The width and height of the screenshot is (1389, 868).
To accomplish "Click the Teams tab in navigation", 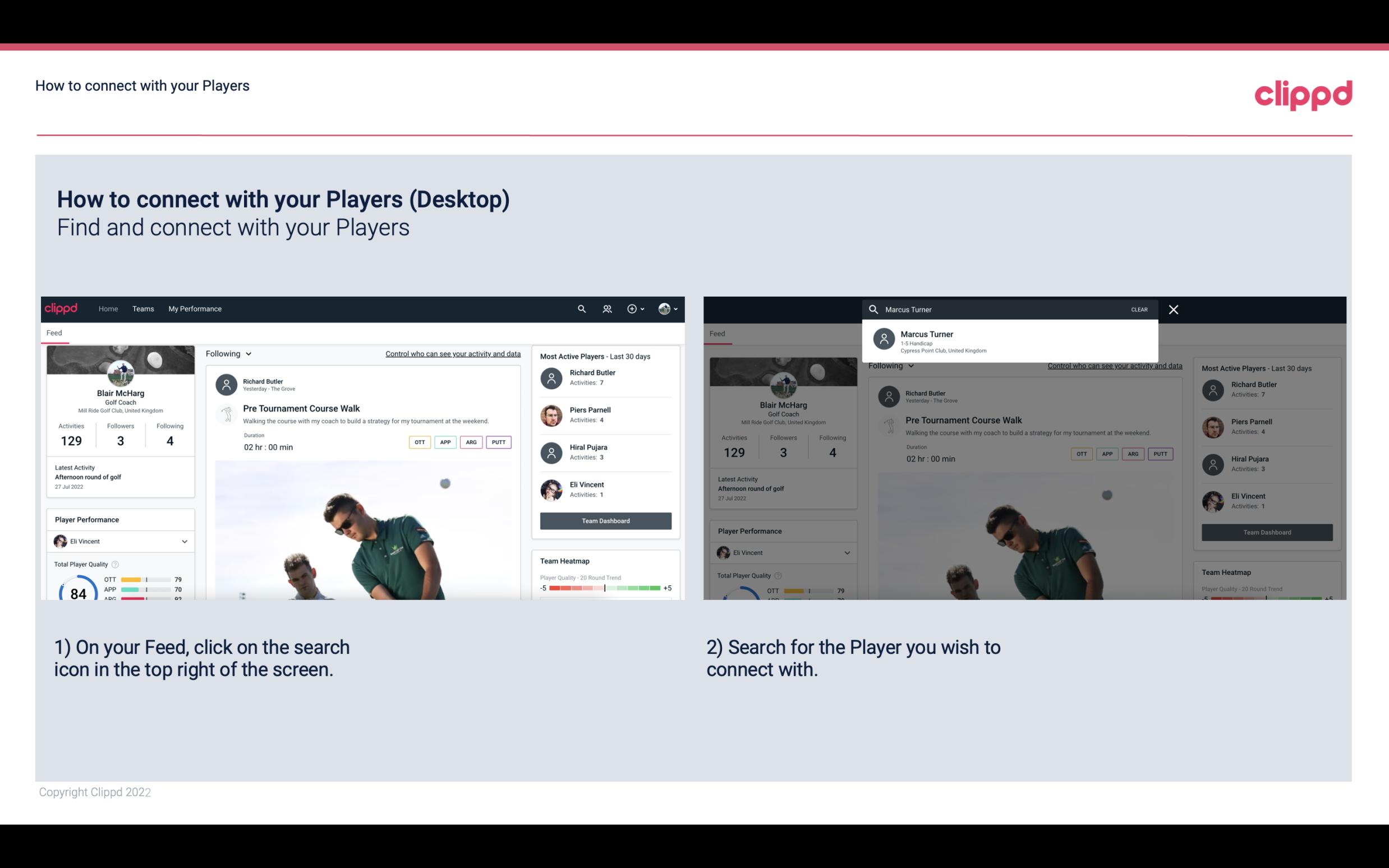I will 143,308.
